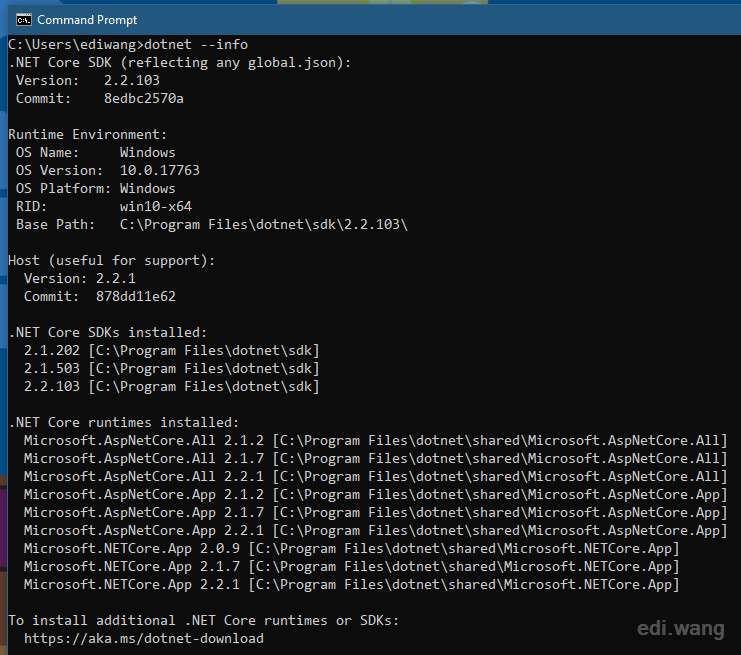The height and width of the screenshot is (655, 741).
Task: Click the RID win10-x64 value
Action: tap(156, 207)
